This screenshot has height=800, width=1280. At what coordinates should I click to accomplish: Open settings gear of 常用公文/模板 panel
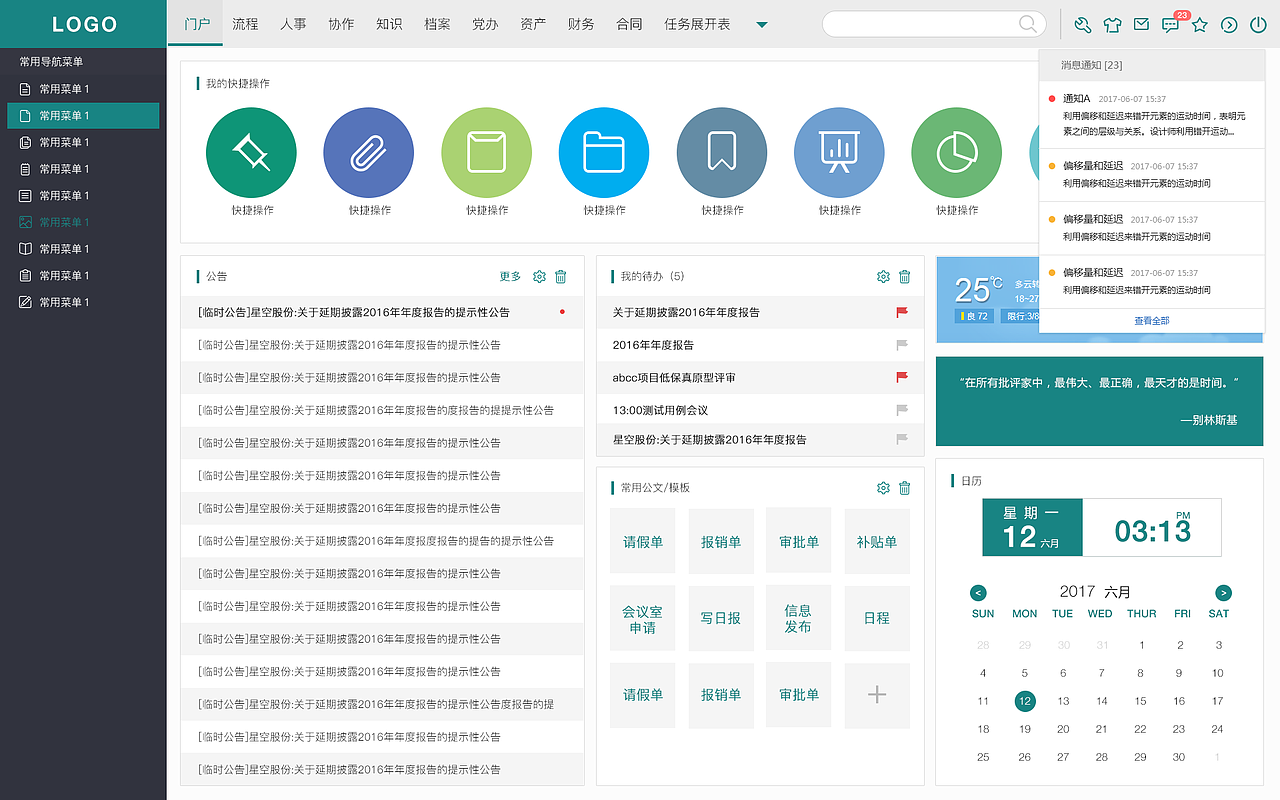coord(883,488)
